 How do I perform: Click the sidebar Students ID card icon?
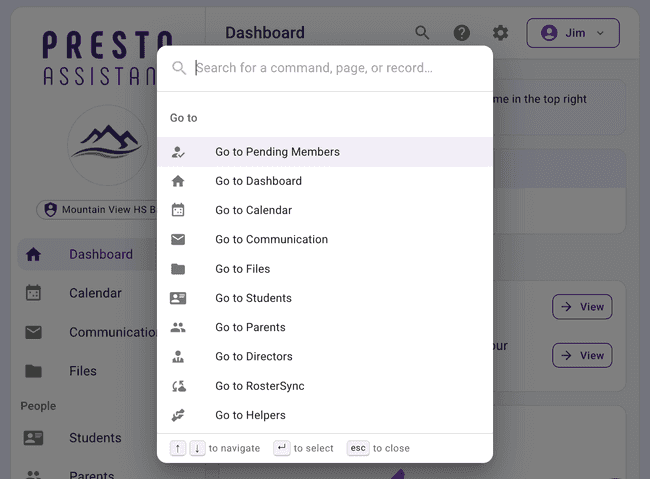tap(33, 438)
